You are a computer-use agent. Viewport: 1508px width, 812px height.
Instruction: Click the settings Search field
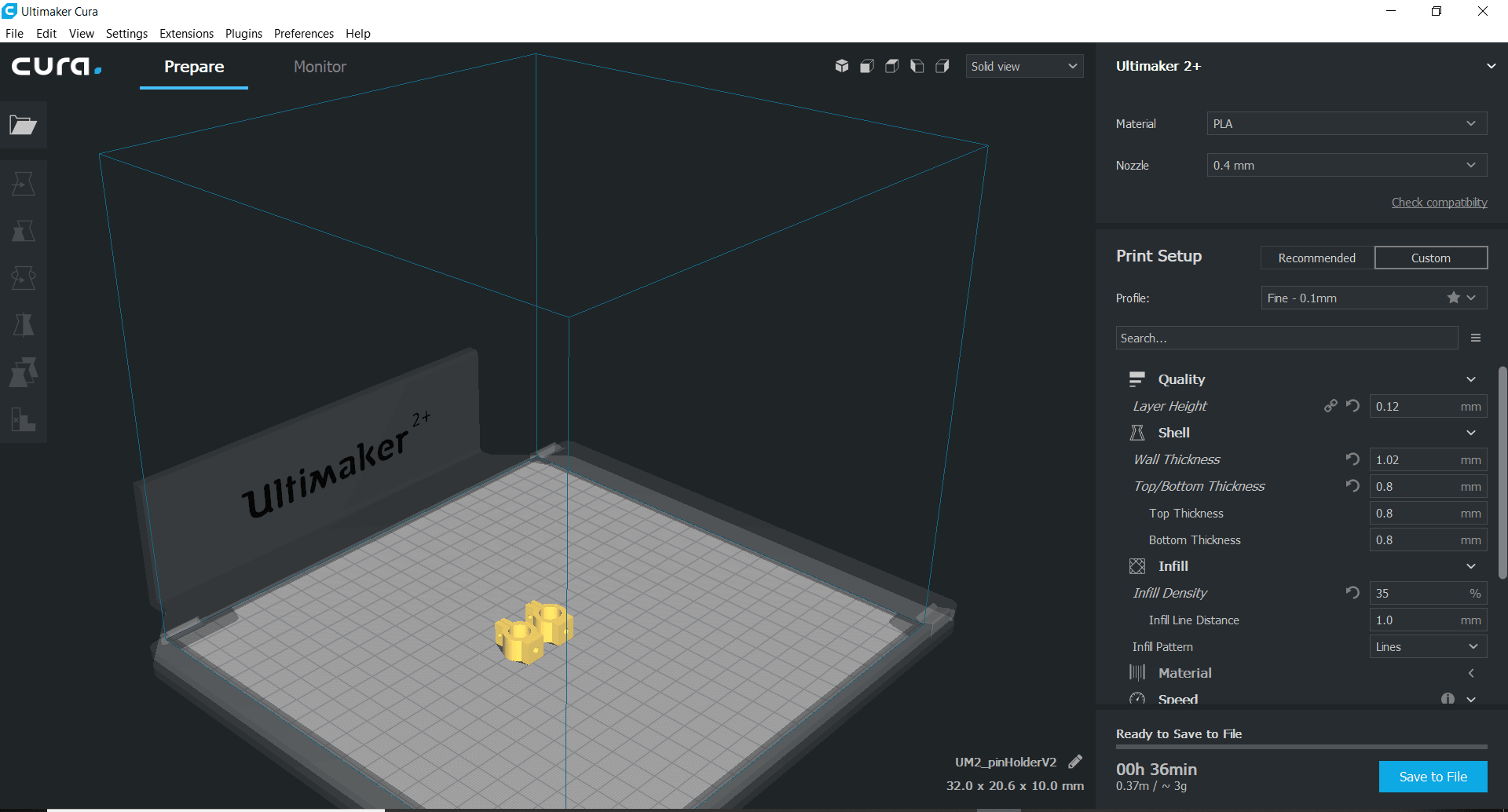1287,338
